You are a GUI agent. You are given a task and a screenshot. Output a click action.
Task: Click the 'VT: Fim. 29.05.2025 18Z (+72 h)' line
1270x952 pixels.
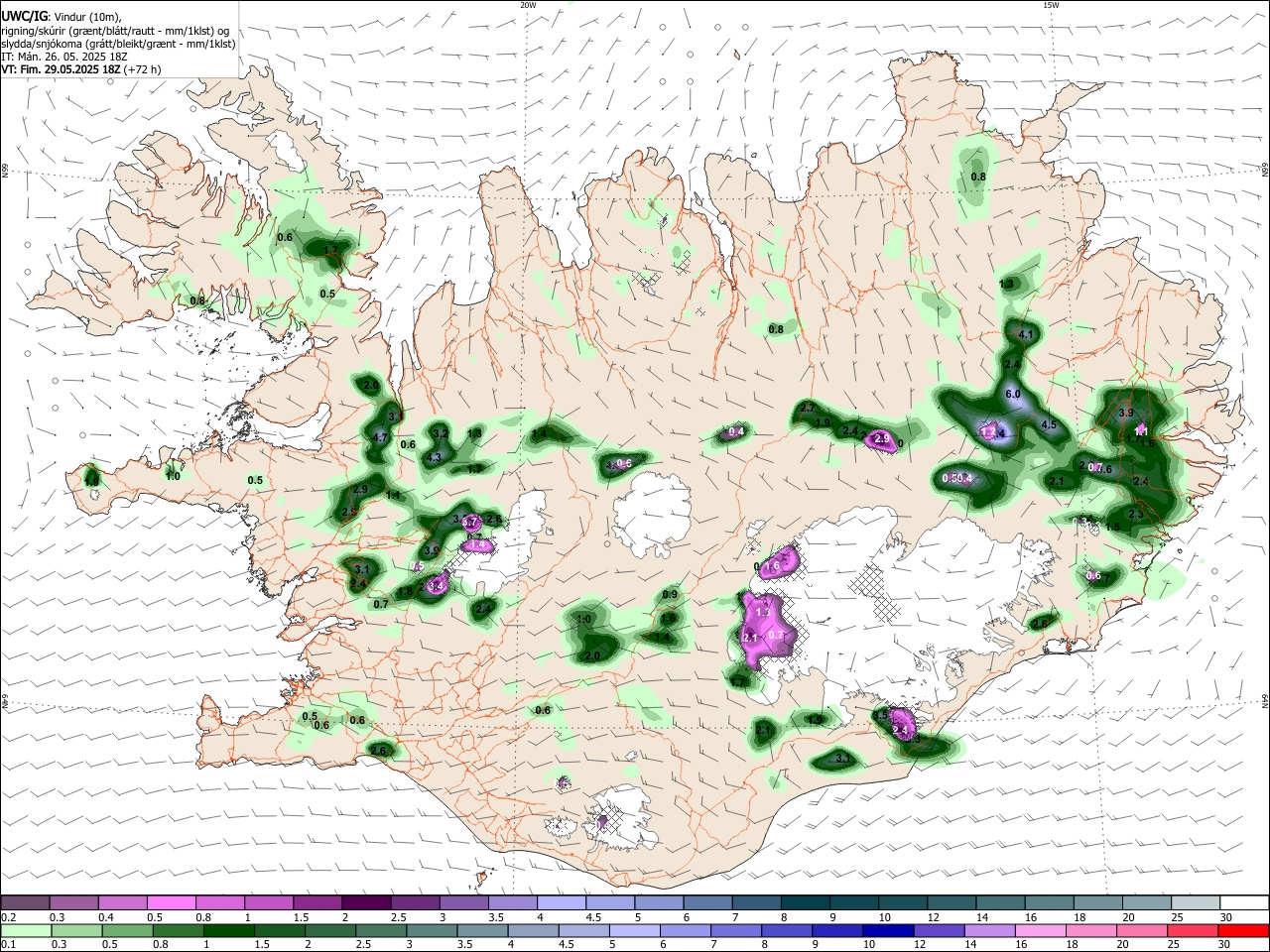pos(81,69)
